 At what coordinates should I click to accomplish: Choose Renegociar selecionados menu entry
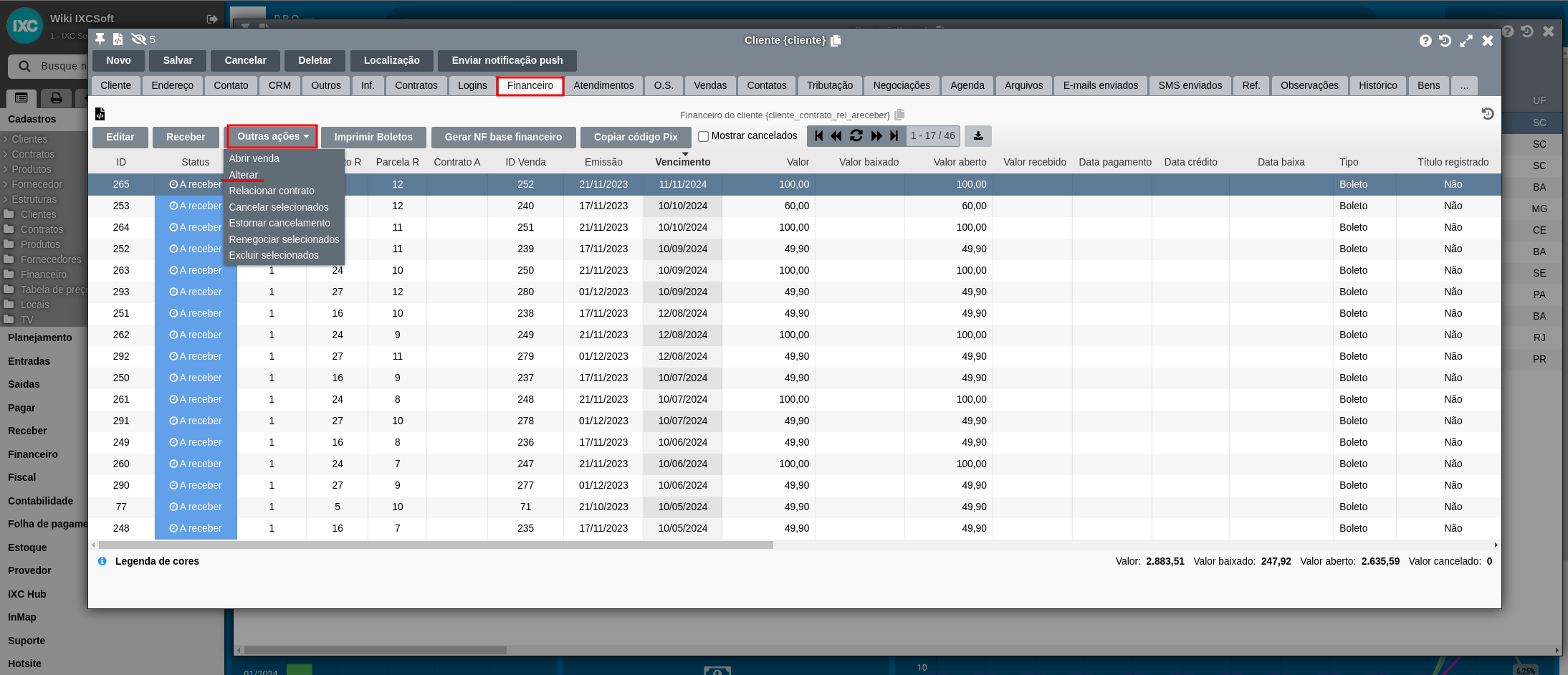click(x=284, y=239)
